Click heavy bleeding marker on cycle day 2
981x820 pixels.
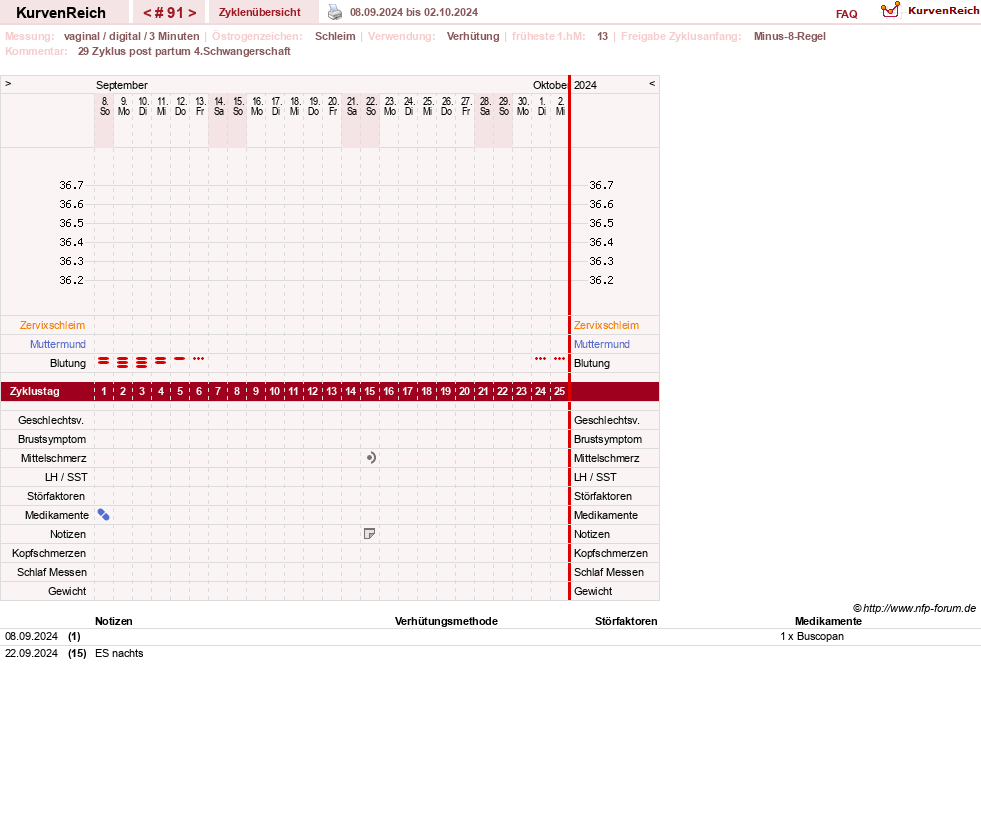pos(123,362)
